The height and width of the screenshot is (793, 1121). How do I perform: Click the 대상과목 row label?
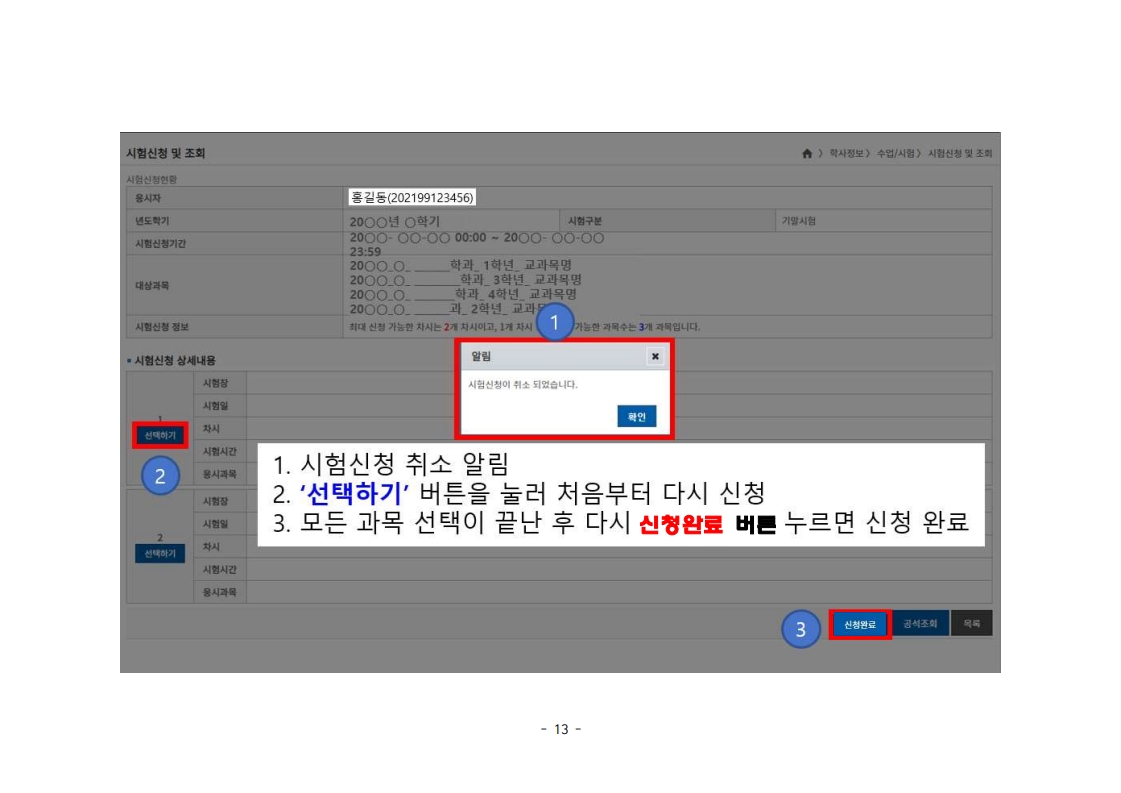click(152, 285)
